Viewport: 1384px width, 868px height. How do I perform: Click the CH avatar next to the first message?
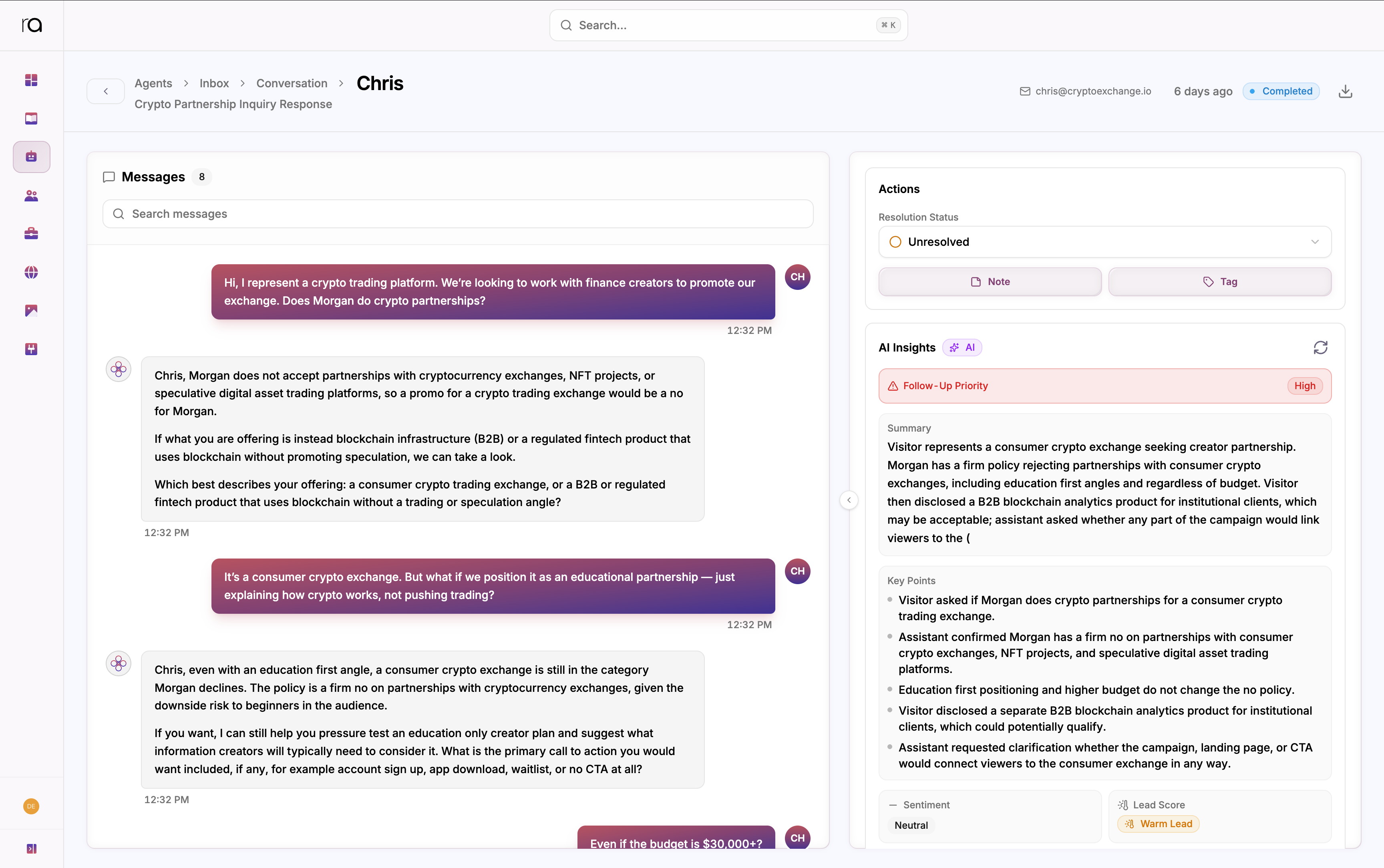coord(797,277)
